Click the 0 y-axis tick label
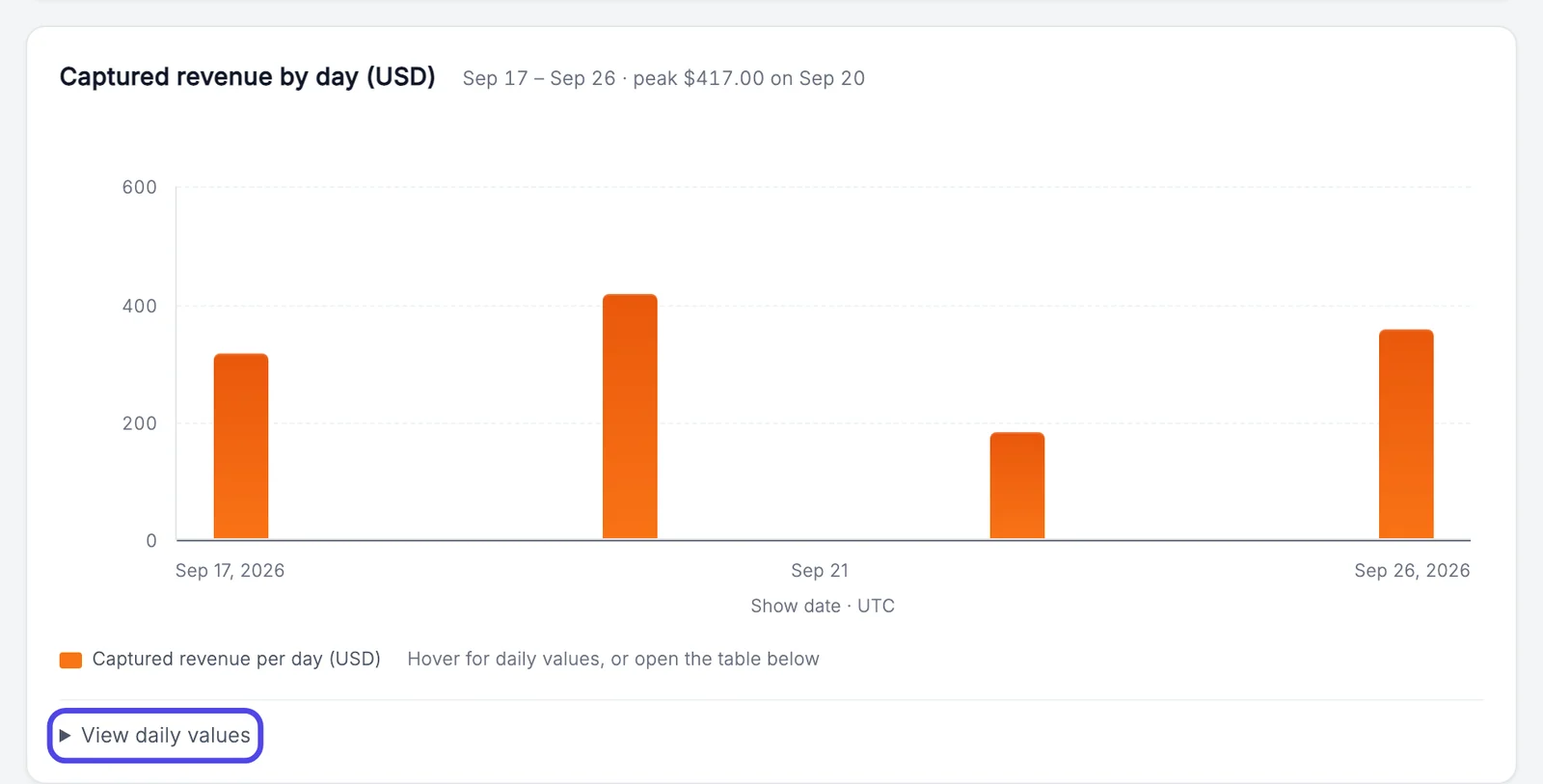This screenshot has width=1543, height=784. 151,541
